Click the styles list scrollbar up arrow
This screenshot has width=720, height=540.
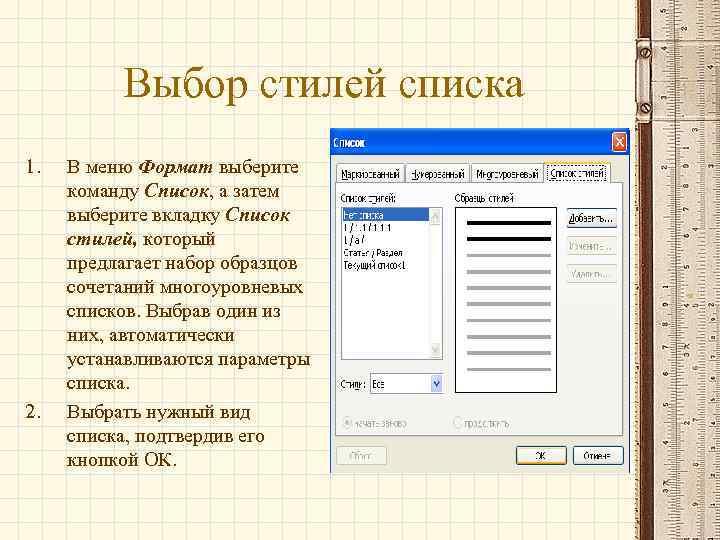tap(435, 216)
